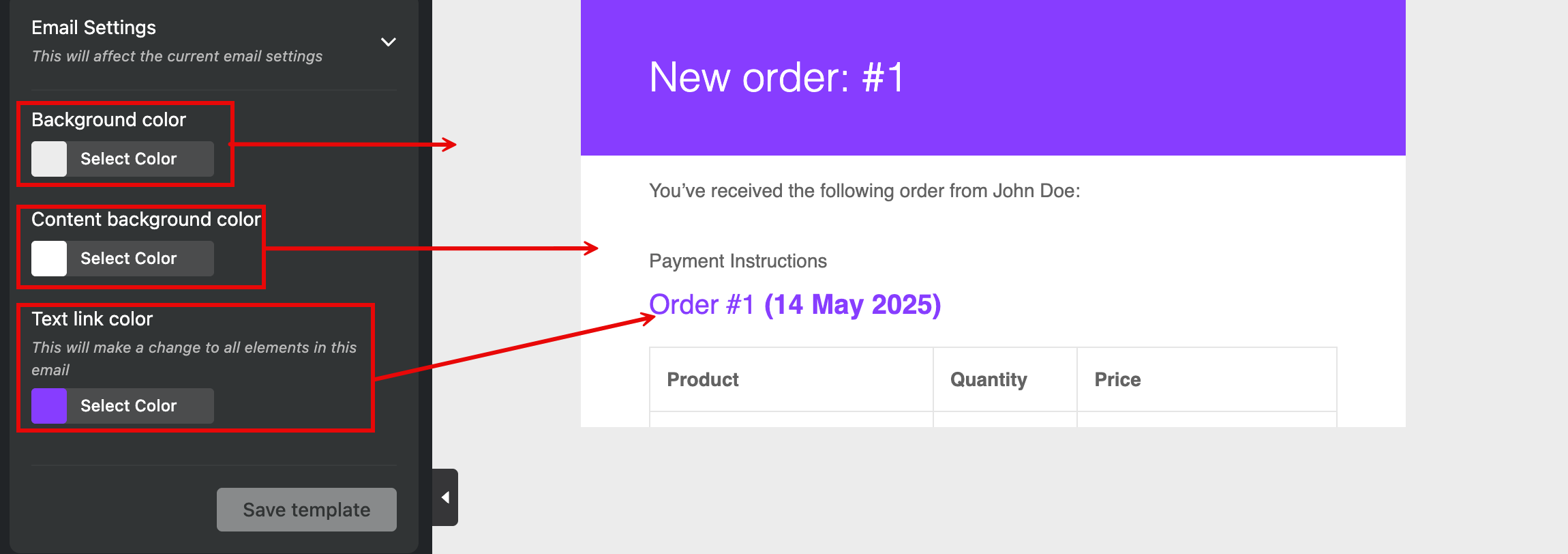Click the "You've received the following order" text

(x=864, y=191)
